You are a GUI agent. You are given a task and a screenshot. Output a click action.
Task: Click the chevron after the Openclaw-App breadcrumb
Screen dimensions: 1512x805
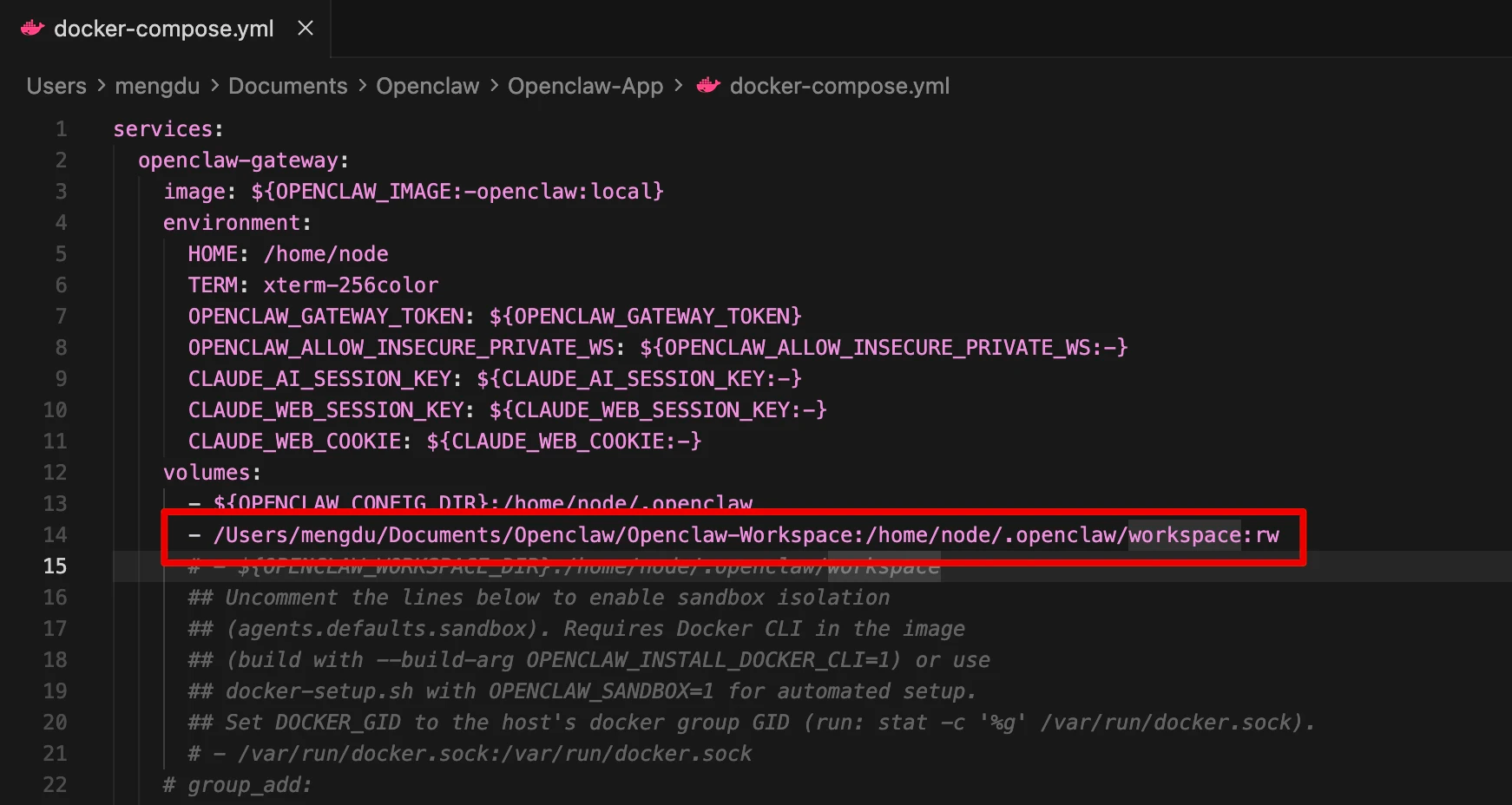[x=678, y=86]
